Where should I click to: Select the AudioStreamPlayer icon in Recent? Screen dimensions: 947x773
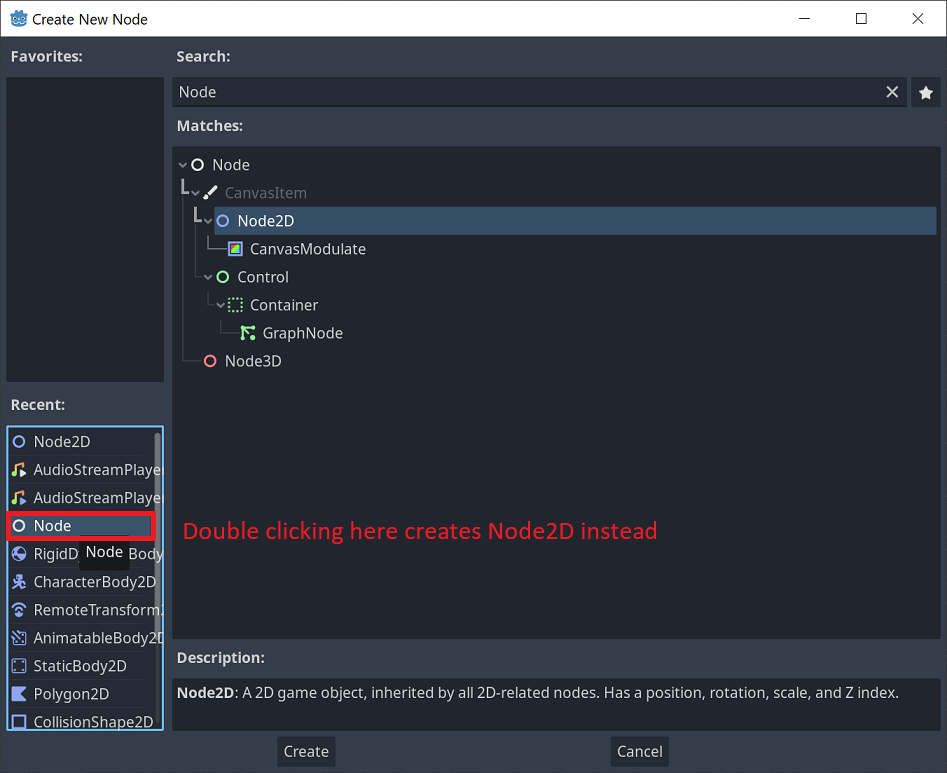click(x=22, y=470)
